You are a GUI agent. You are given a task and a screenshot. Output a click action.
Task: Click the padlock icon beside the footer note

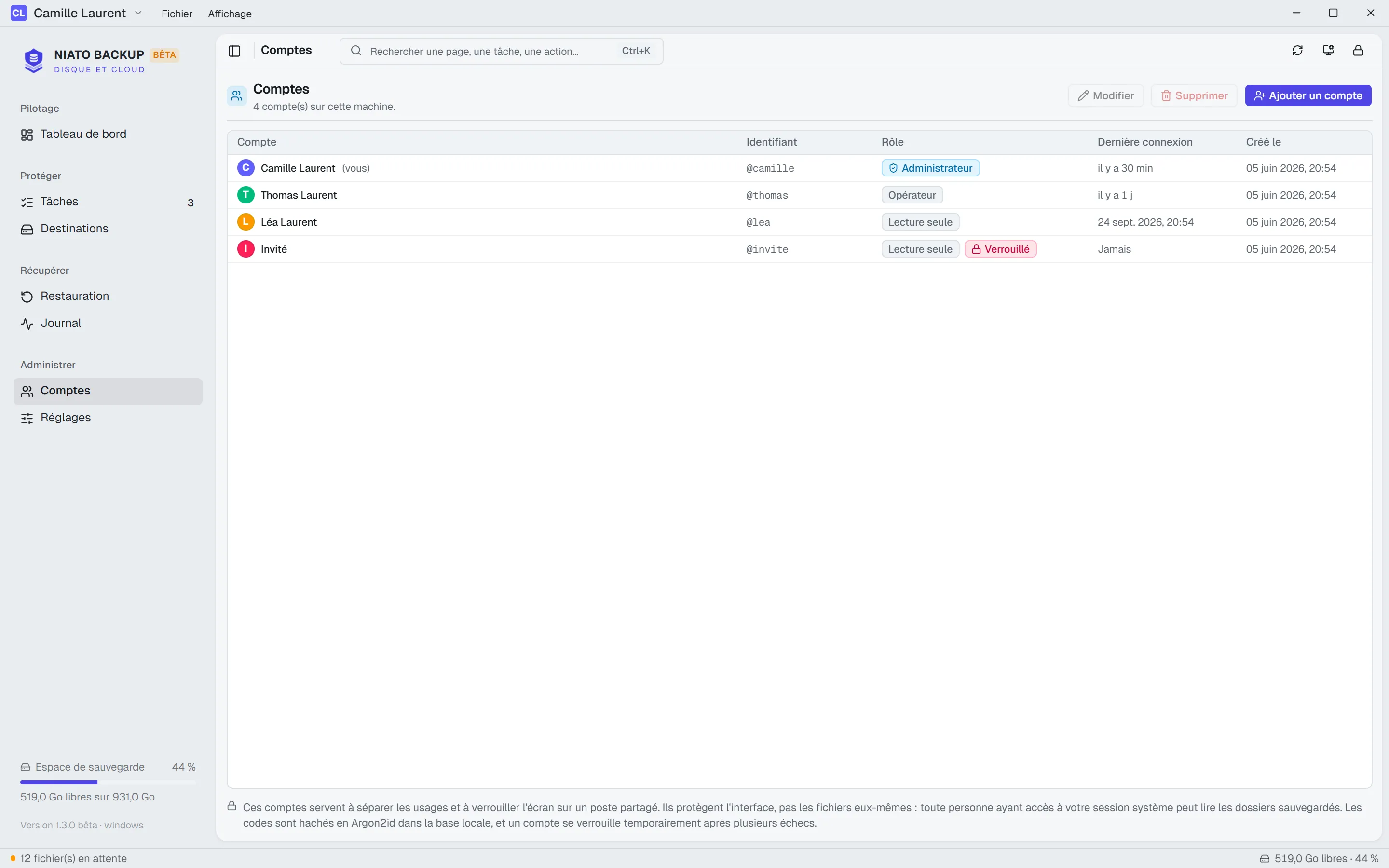[232, 806]
